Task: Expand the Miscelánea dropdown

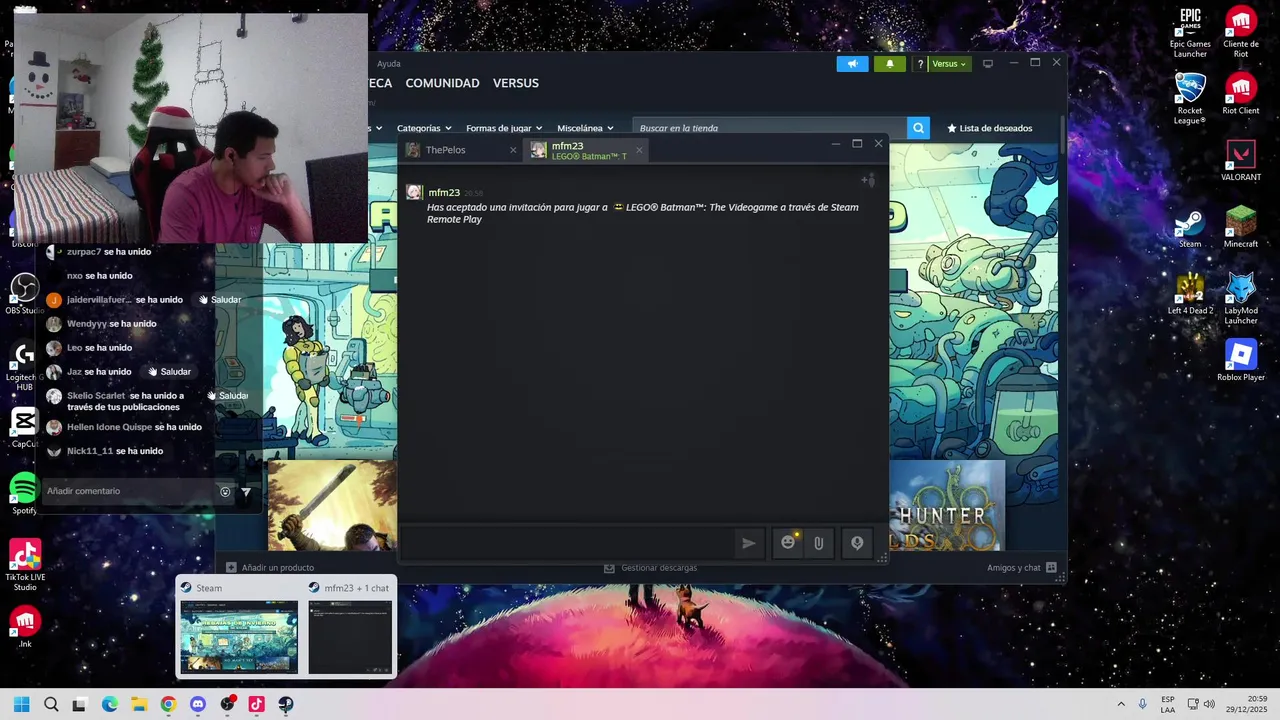Action: tap(586, 128)
